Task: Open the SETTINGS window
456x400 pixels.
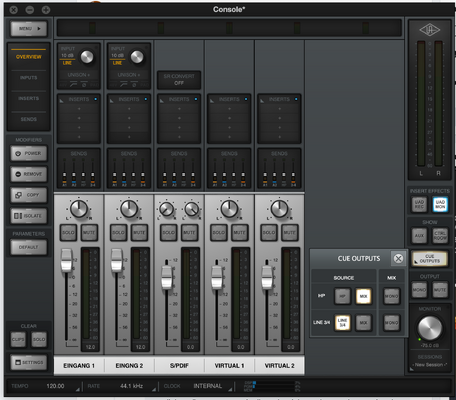Action: tap(29, 362)
